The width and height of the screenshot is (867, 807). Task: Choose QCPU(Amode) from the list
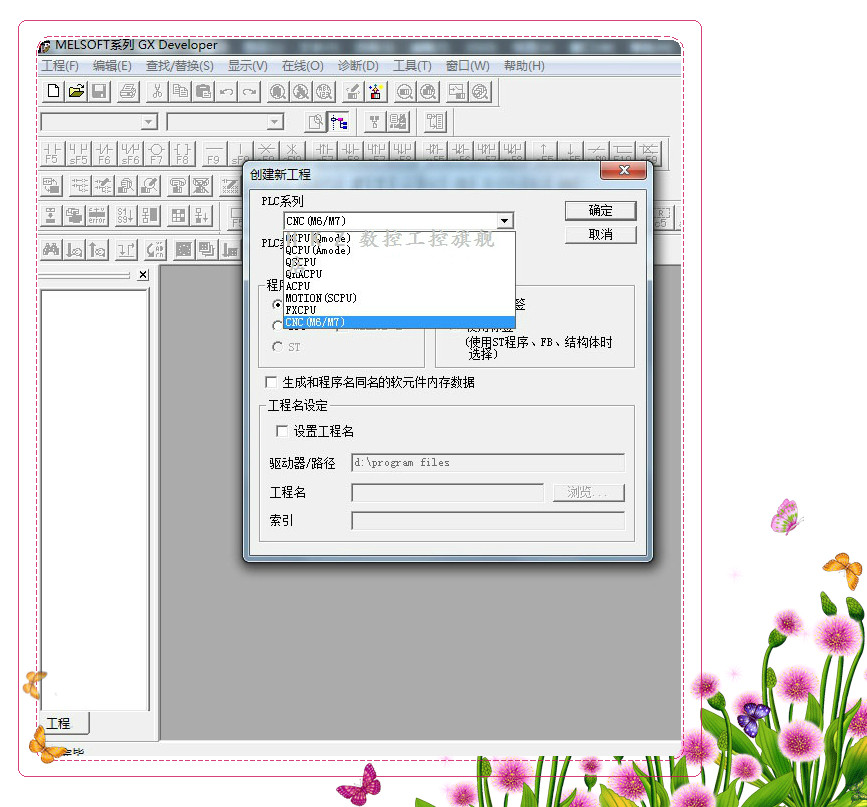[x=399, y=251]
